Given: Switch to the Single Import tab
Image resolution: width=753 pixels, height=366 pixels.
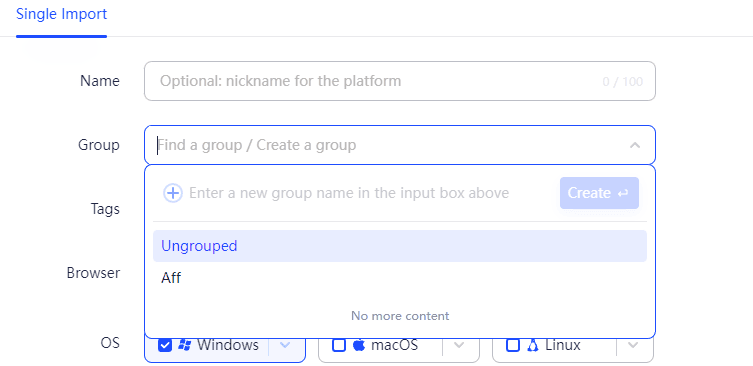Looking at the screenshot, I should click(x=61, y=14).
